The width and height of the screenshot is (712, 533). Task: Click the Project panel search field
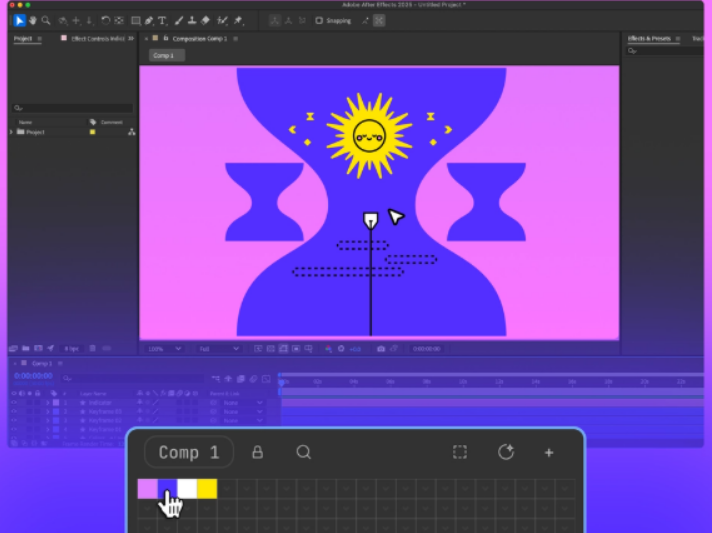pyautogui.click(x=73, y=108)
